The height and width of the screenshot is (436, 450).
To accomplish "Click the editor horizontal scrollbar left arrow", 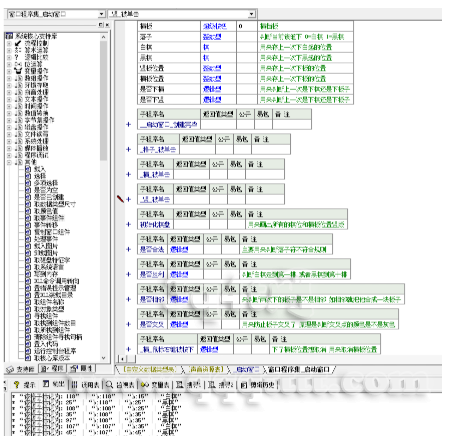I will coord(123,359).
